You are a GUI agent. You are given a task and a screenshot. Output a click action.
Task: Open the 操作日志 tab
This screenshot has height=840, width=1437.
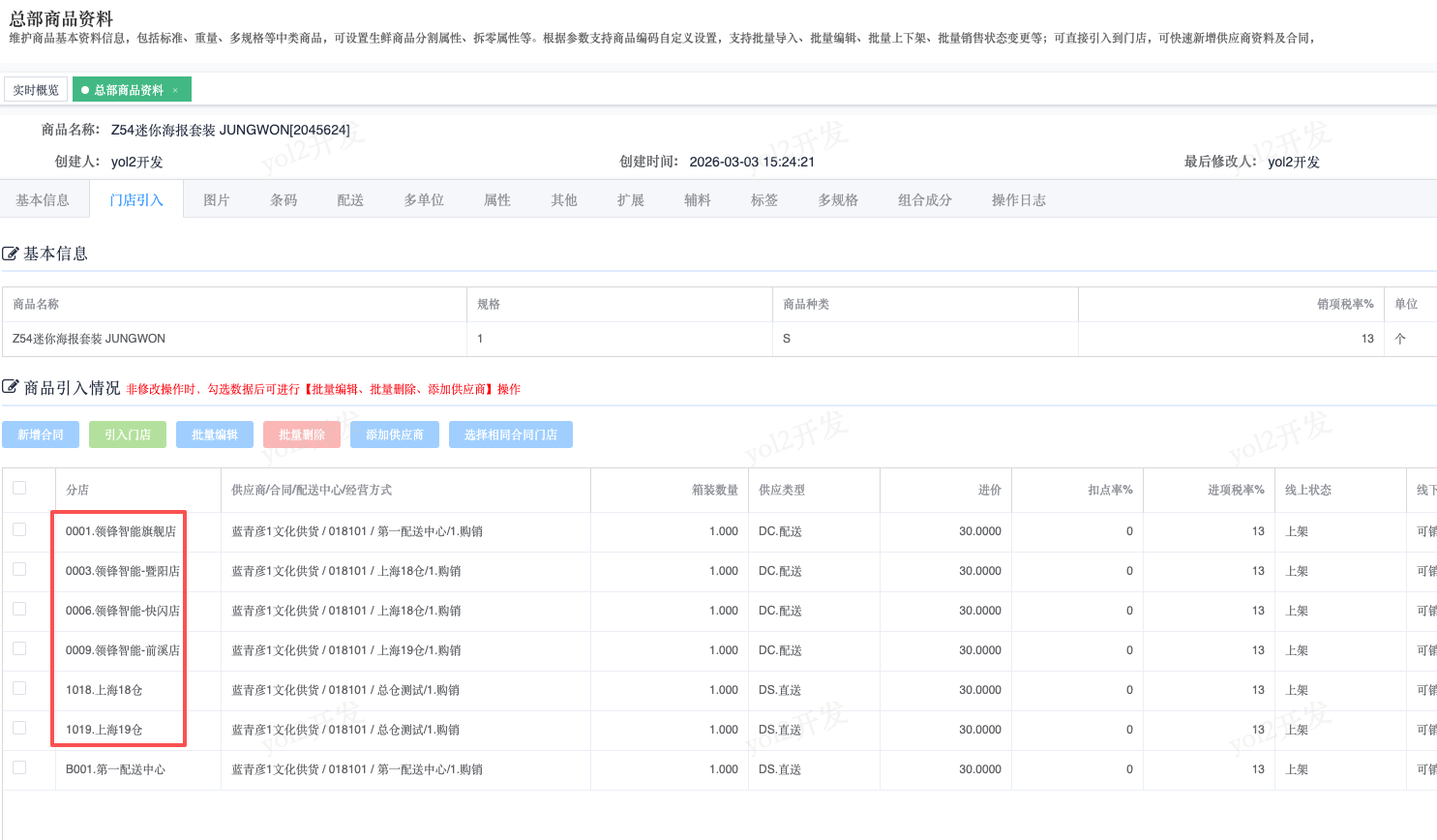(x=1018, y=200)
